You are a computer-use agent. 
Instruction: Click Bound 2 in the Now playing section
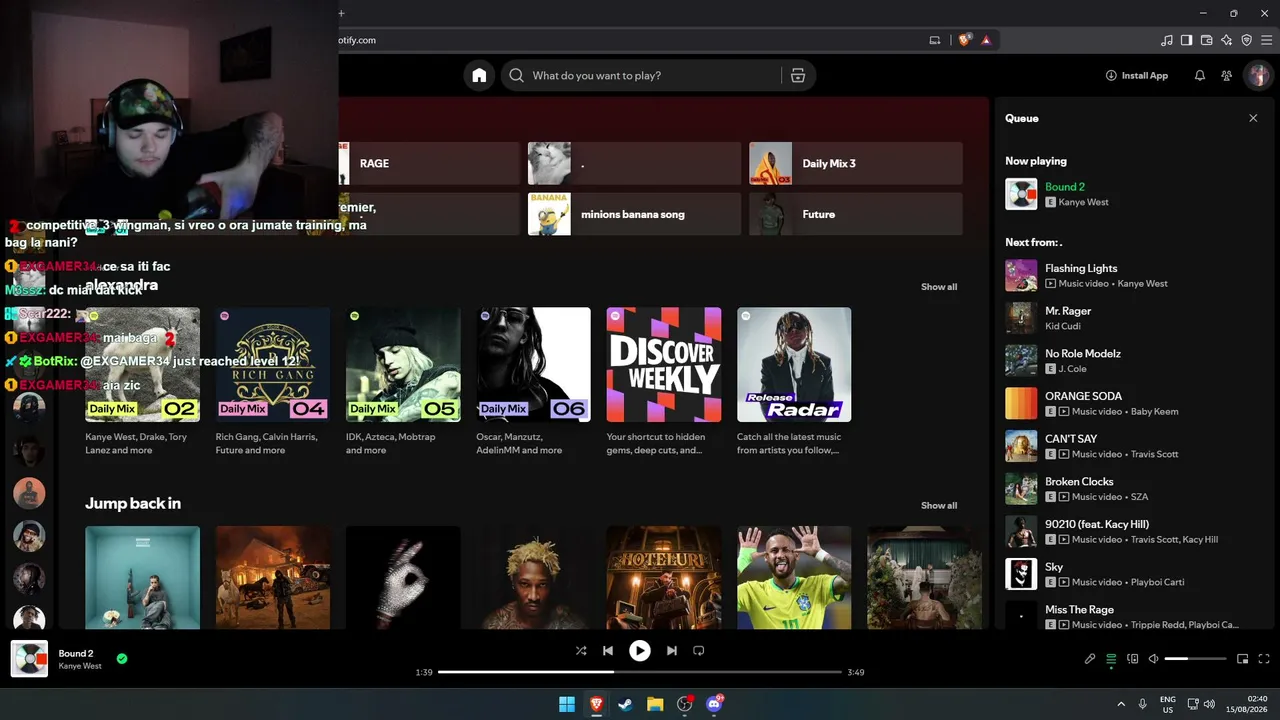point(1064,187)
